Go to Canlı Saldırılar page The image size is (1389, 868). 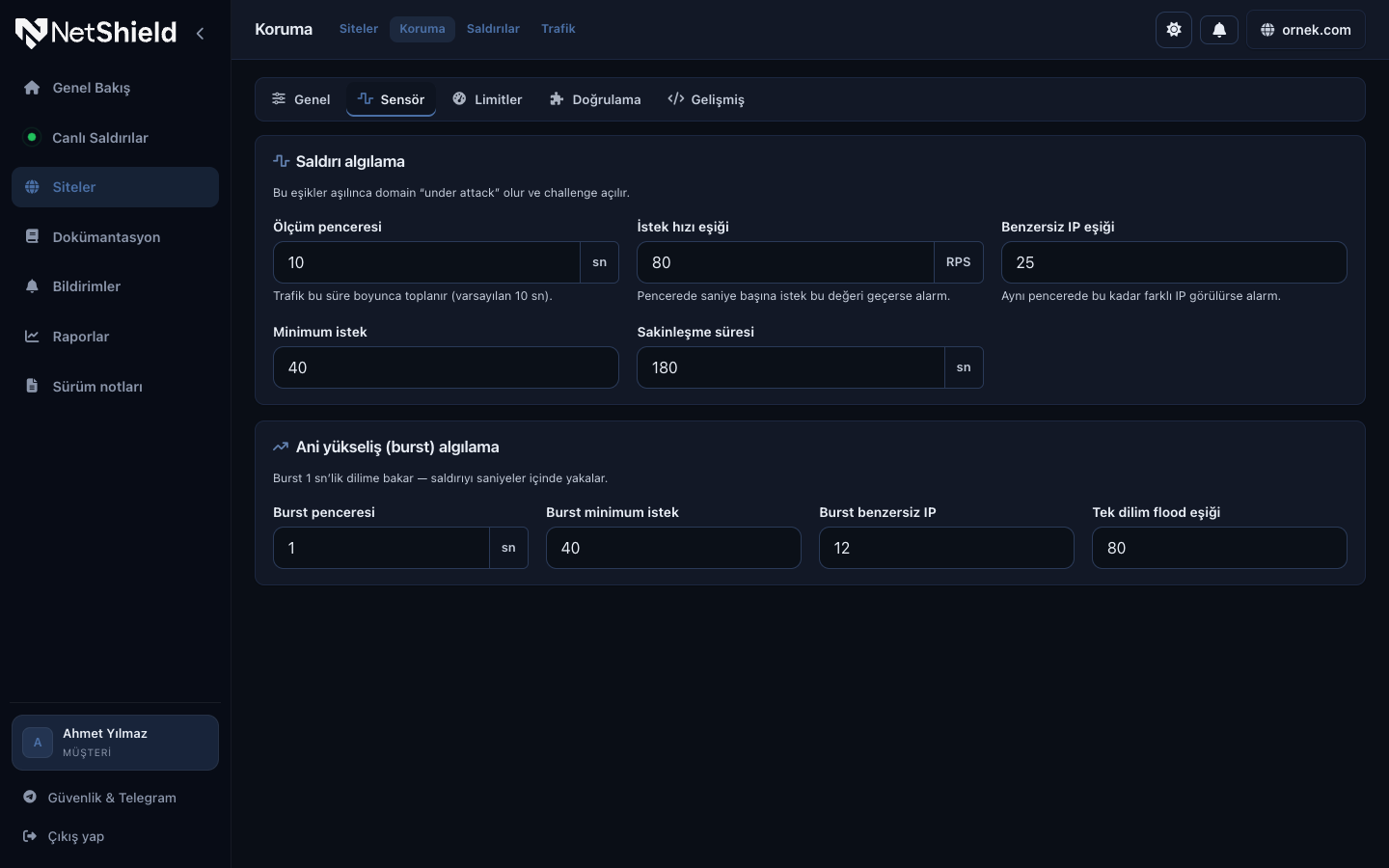tap(115, 137)
